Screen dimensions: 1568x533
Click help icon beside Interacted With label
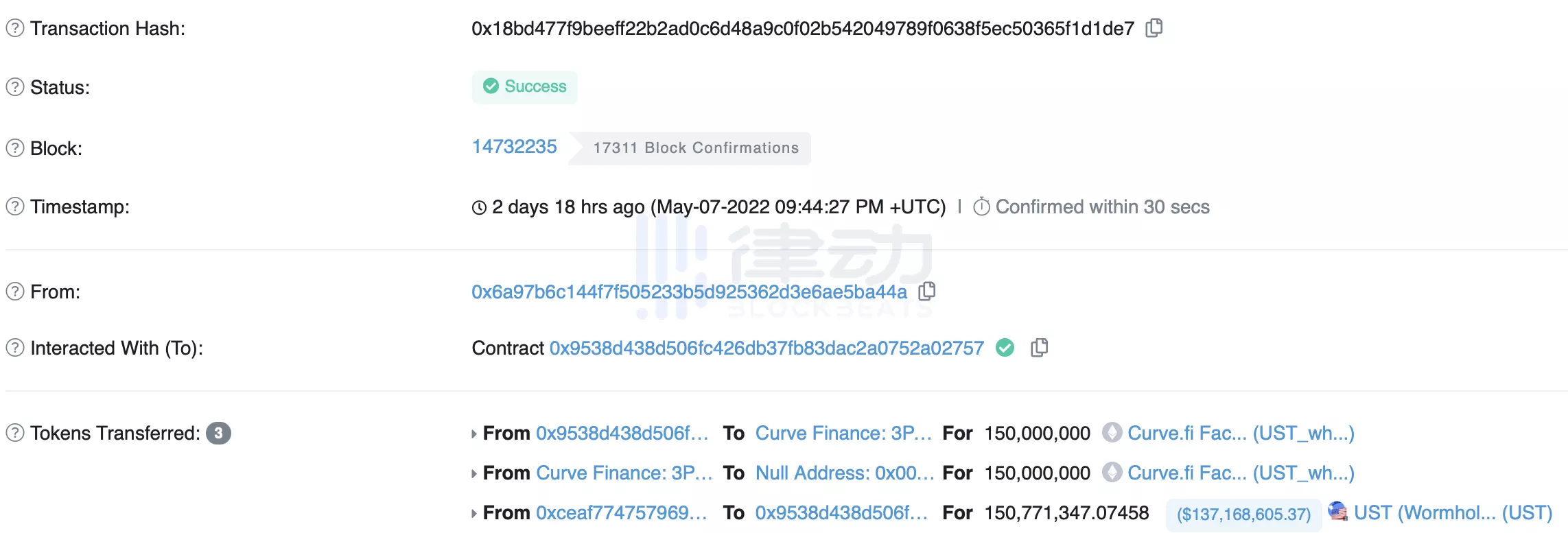point(15,348)
